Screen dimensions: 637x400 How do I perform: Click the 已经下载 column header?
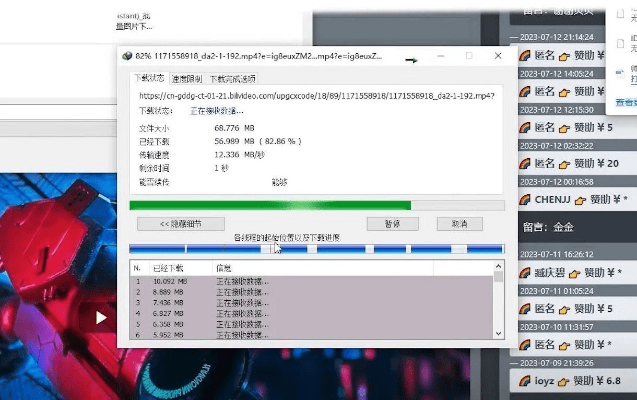point(180,268)
